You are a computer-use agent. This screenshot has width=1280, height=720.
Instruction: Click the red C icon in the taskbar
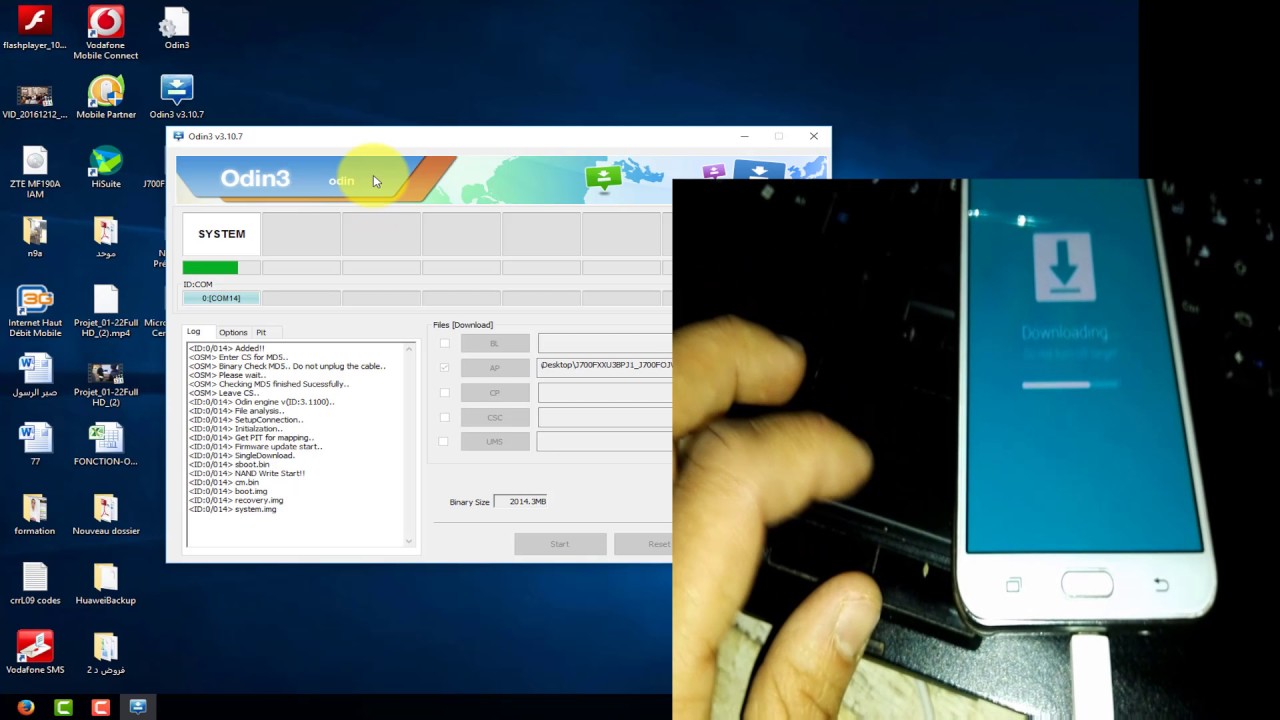100,707
